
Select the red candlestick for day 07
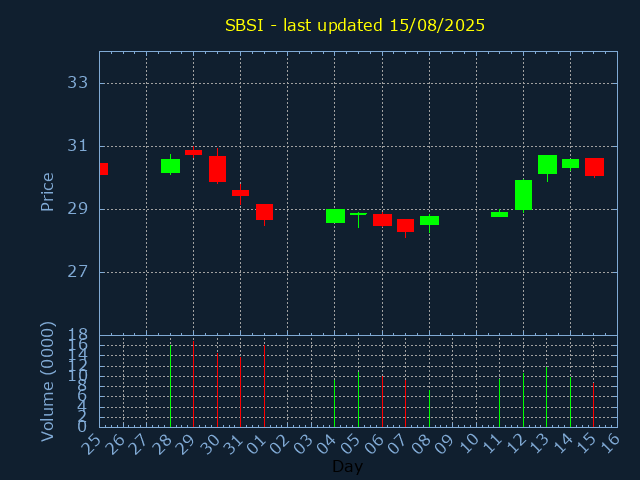pos(405,225)
